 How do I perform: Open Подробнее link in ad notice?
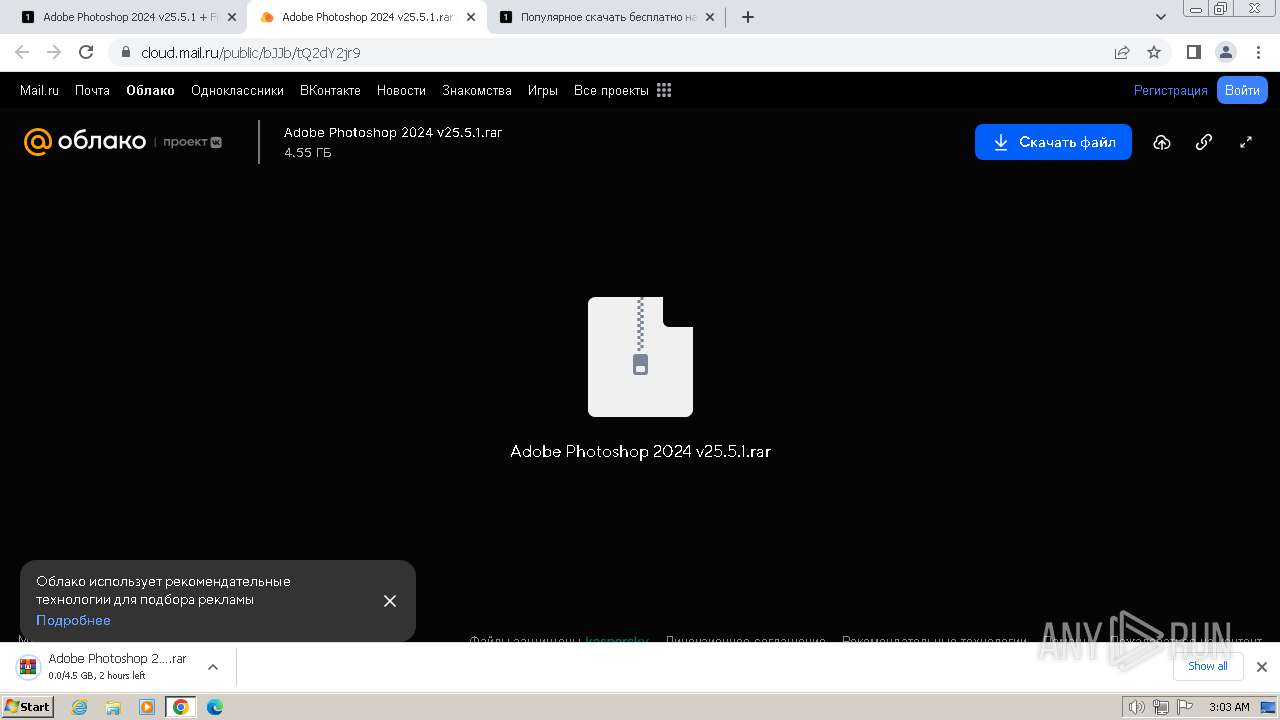tap(73, 620)
